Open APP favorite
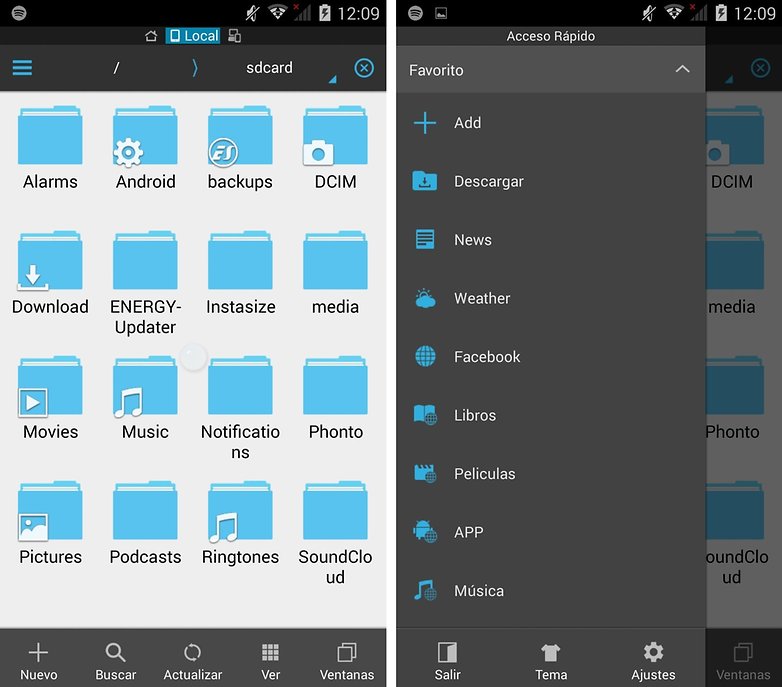Image resolution: width=782 pixels, height=687 pixels. coord(551,532)
